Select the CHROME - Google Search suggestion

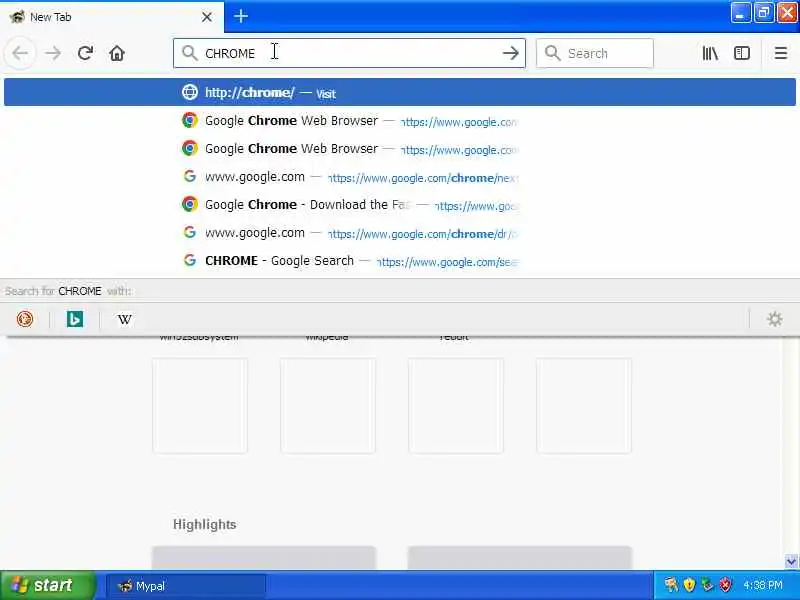(400, 261)
